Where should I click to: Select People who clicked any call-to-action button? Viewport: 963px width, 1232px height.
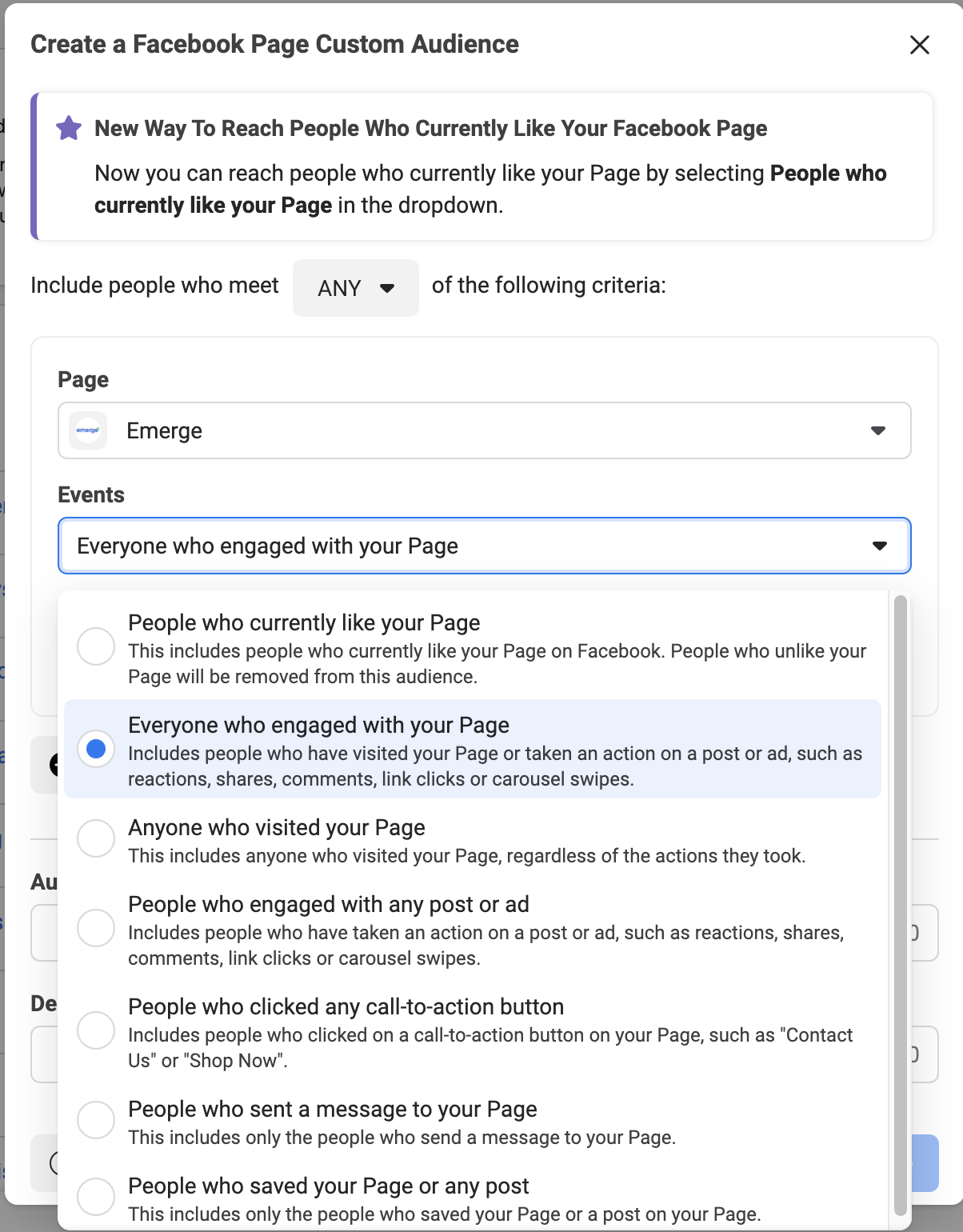473,1032
